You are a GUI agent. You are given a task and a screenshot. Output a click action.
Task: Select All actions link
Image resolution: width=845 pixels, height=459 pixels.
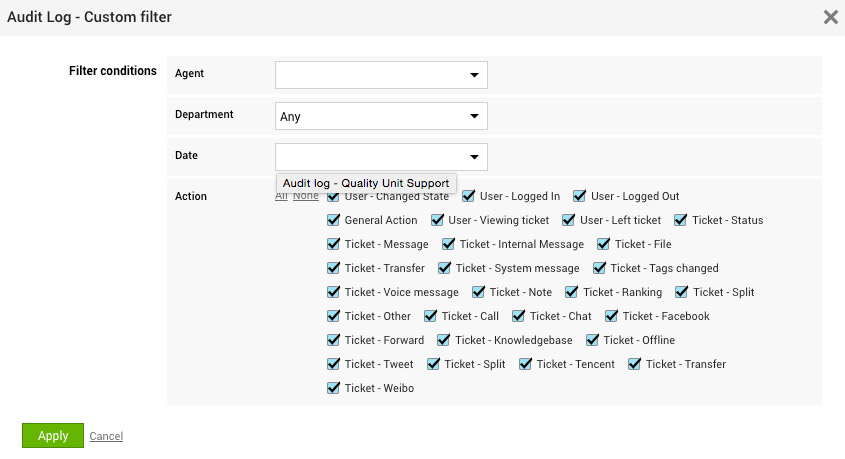point(280,196)
